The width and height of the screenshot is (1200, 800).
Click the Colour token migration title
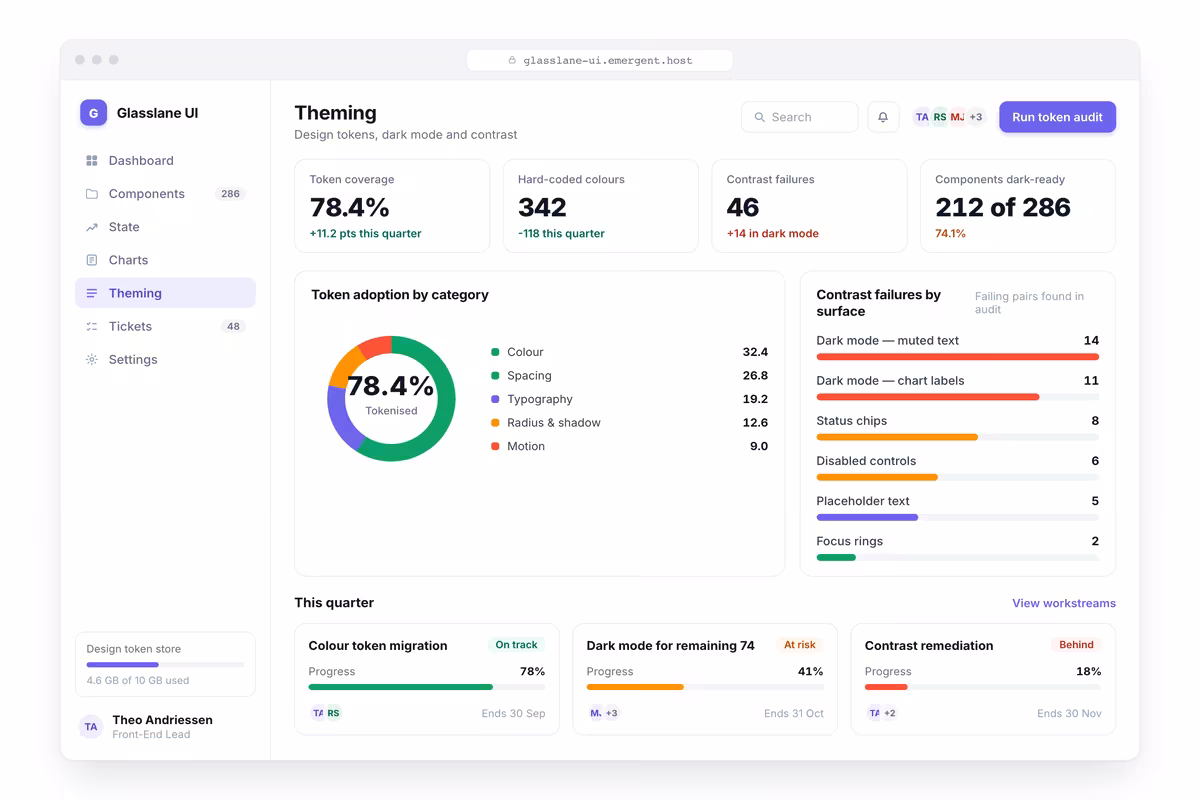pos(378,646)
